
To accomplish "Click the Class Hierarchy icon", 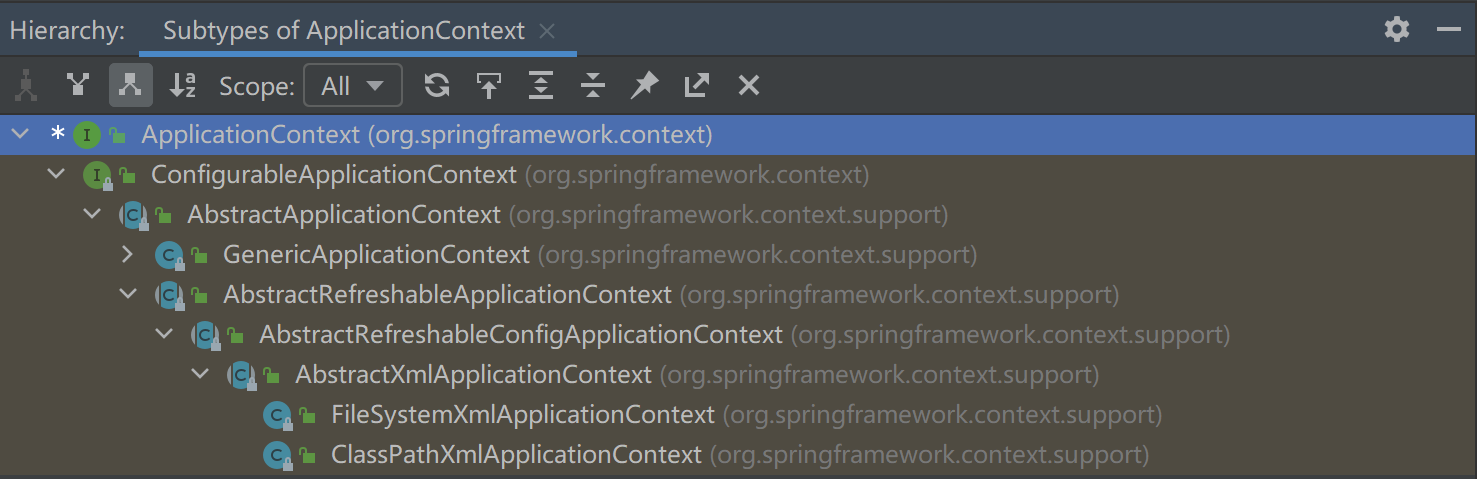I will click(26, 86).
